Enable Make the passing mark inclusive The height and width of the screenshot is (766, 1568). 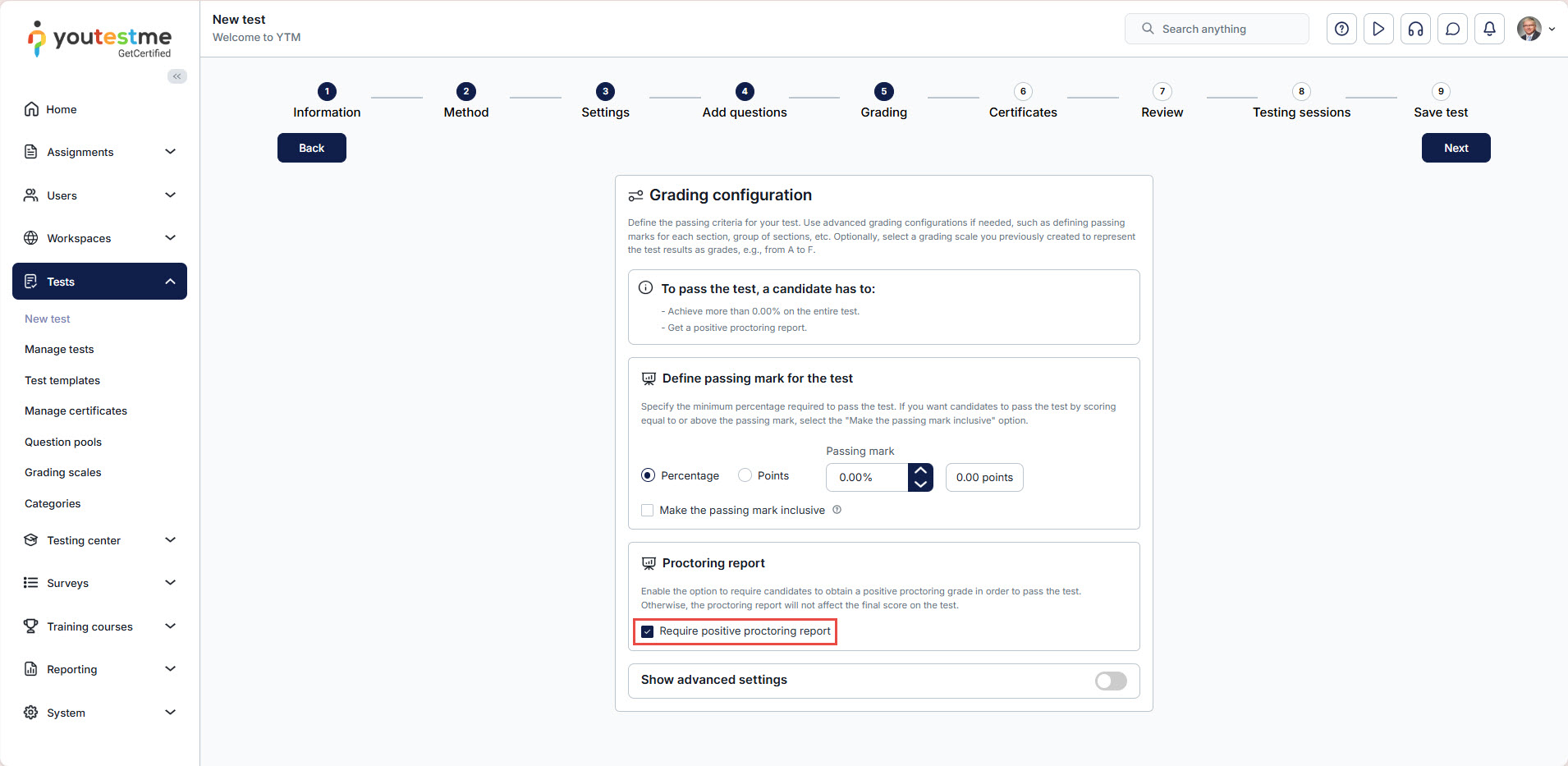coord(648,511)
